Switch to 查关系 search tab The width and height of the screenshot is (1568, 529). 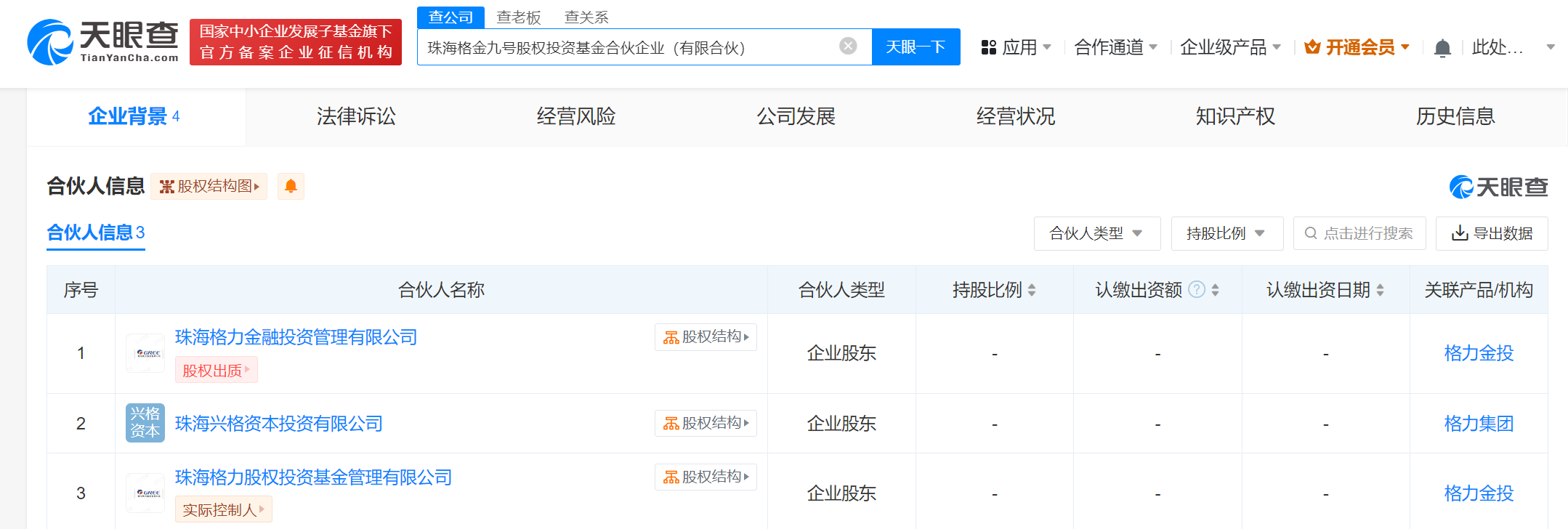586,17
